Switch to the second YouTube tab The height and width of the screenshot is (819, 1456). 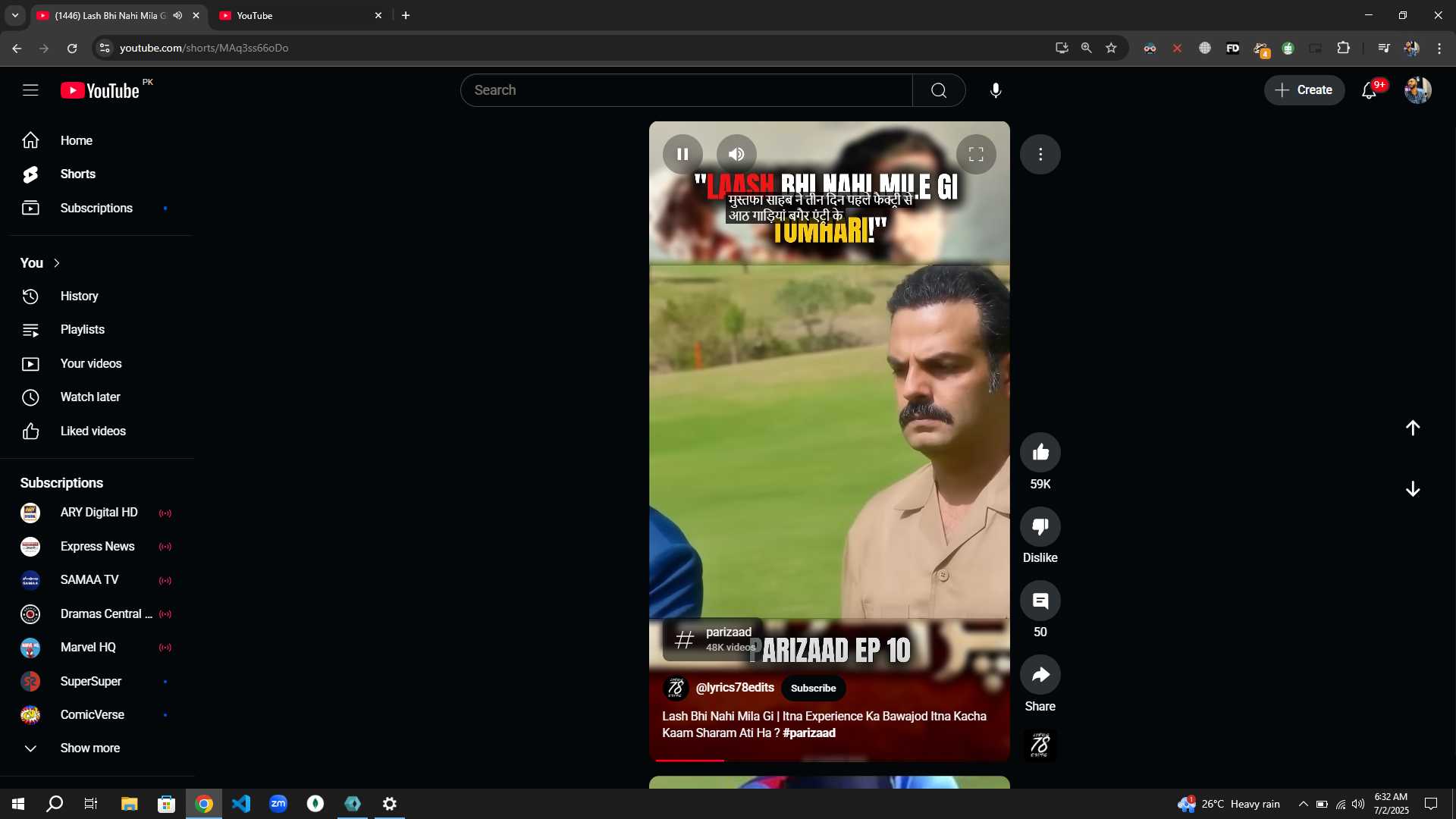pos(300,15)
